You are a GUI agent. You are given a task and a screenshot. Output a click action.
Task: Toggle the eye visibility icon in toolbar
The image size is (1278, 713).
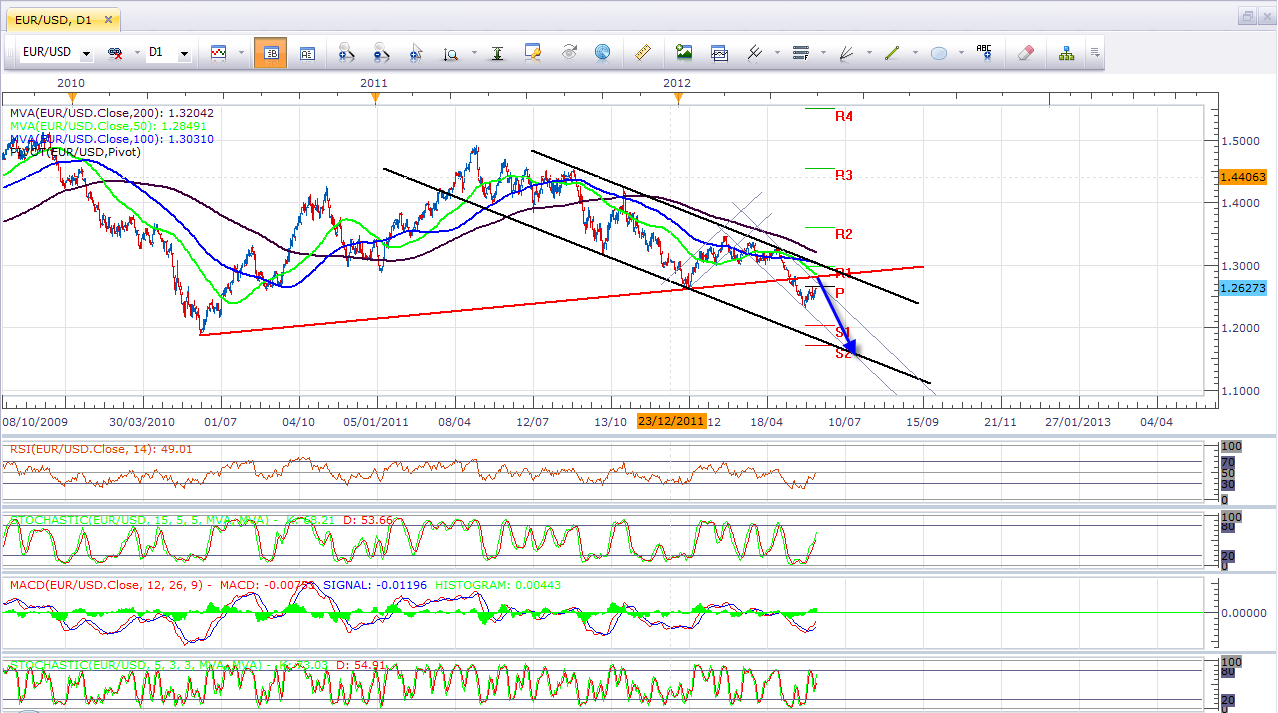tap(569, 53)
